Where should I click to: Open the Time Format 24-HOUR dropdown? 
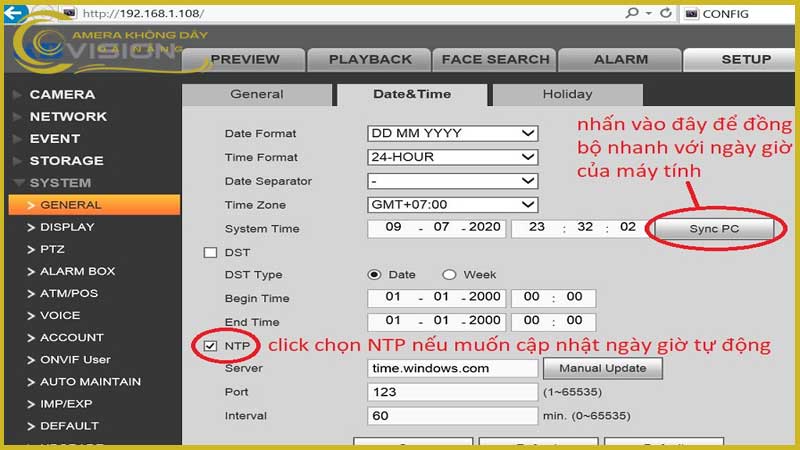[x=453, y=157]
